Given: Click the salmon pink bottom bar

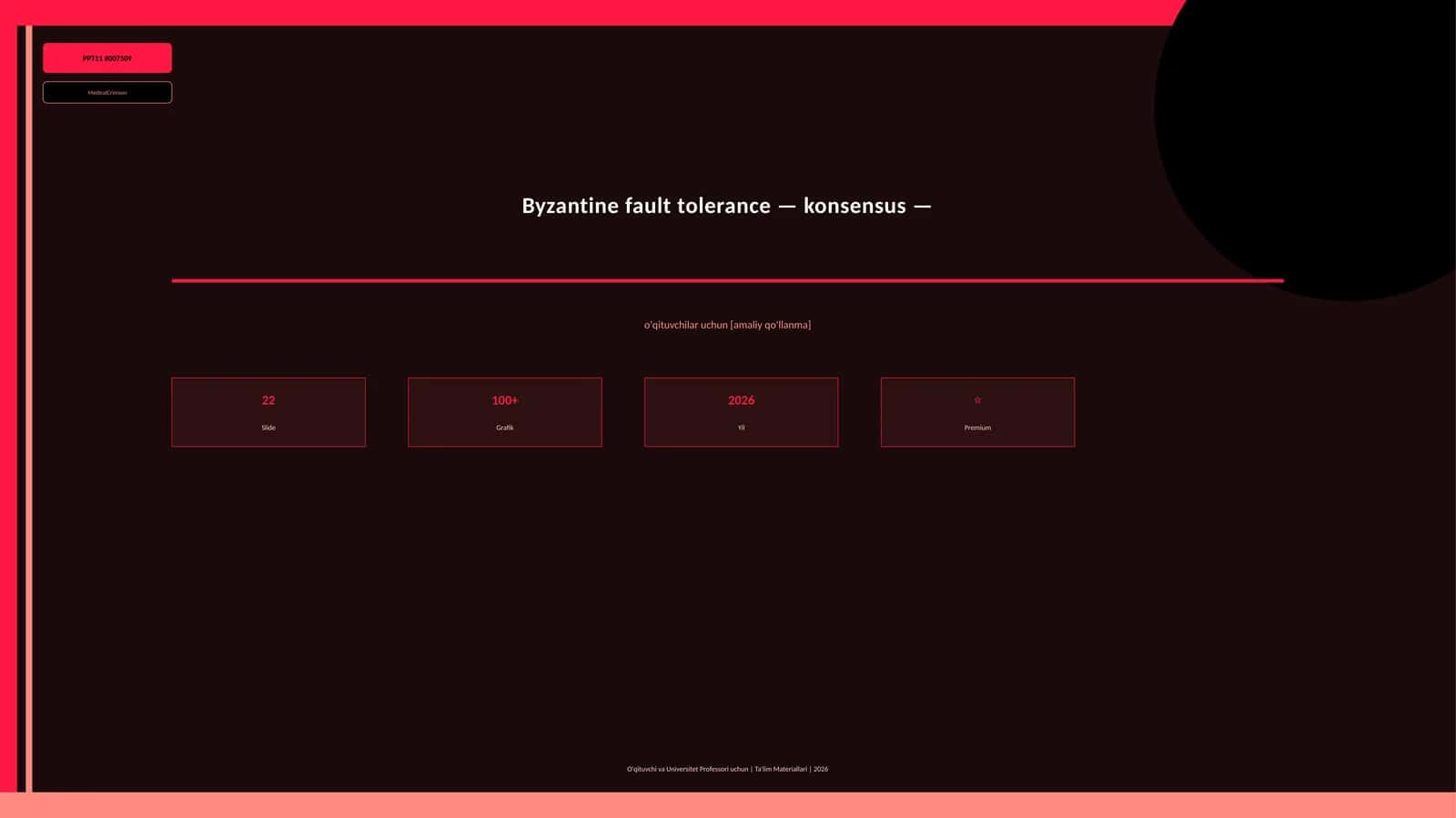Looking at the screenshot, I should point(728,805).
